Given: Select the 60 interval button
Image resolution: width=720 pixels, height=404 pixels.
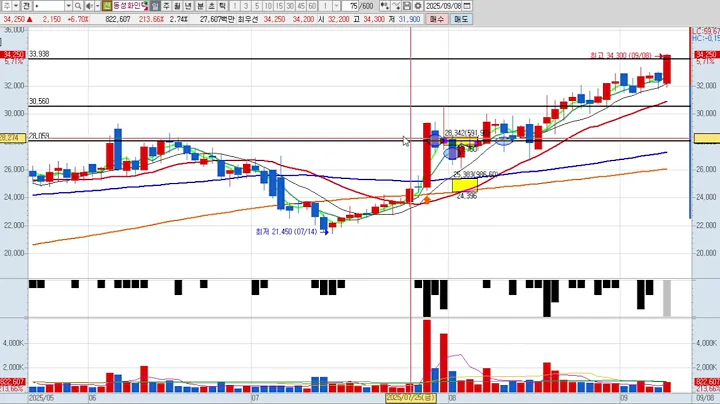Looking at the screenshot, I should pyautogui.click(x=312, y=6).
